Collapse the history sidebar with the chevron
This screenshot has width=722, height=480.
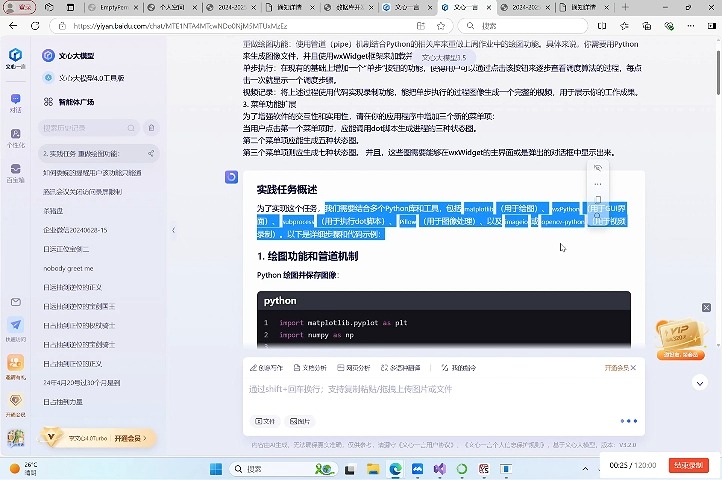click(x=173, y=230)
